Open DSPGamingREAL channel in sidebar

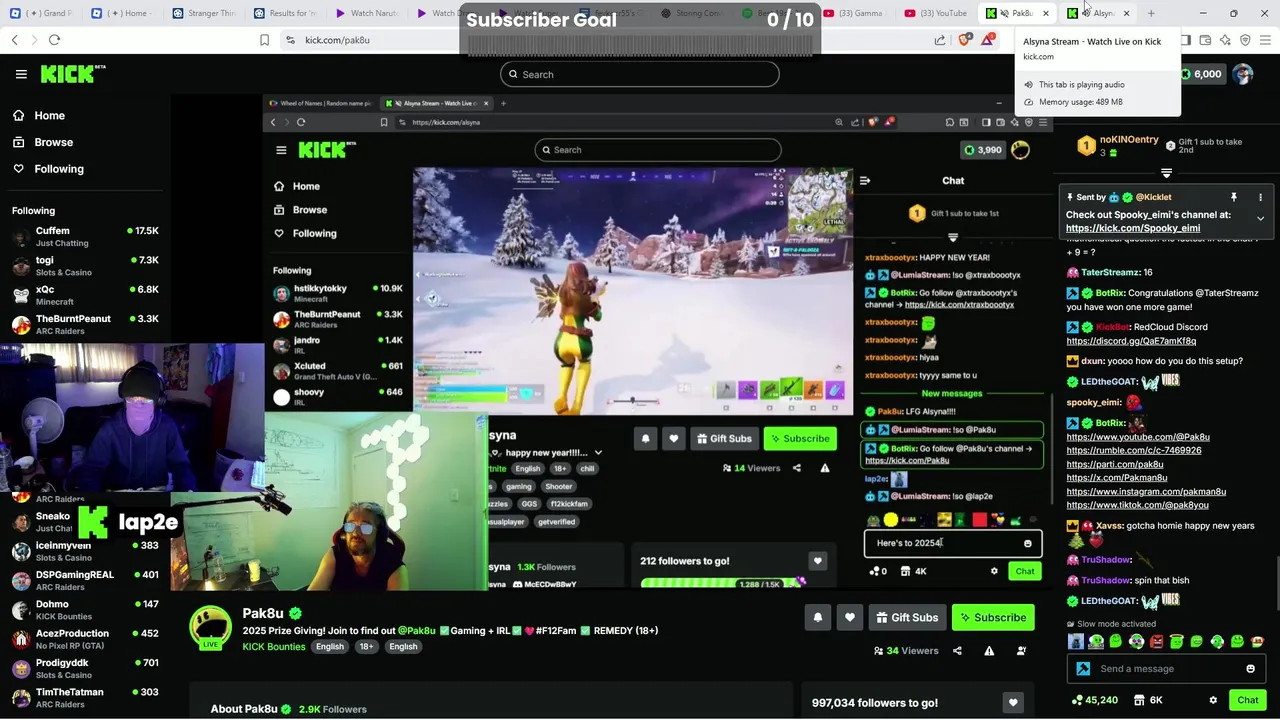(x=85, y=580)
